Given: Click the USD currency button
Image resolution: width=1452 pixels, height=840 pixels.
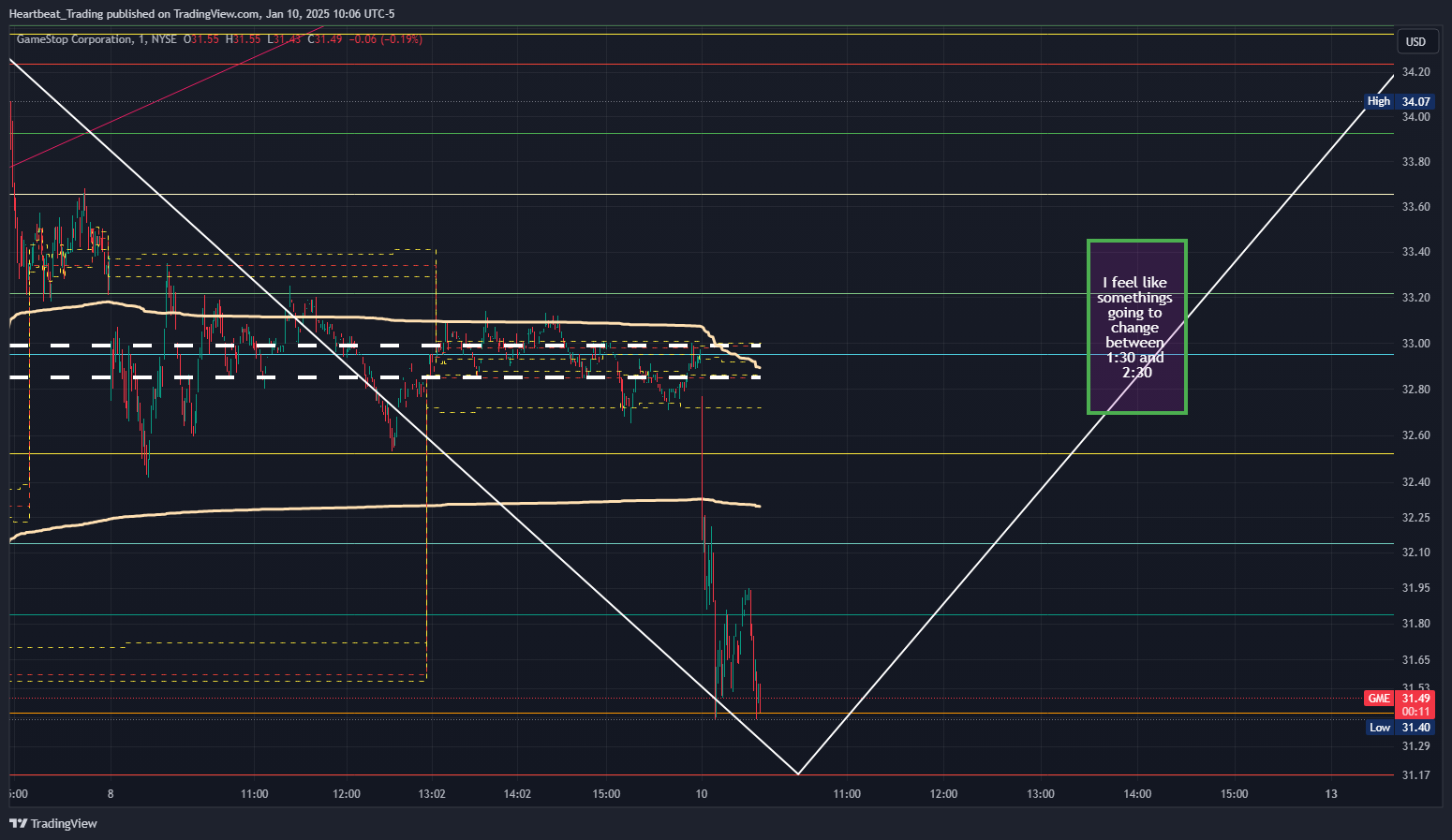Looking at the screenshot, I should coord(1415,41).
